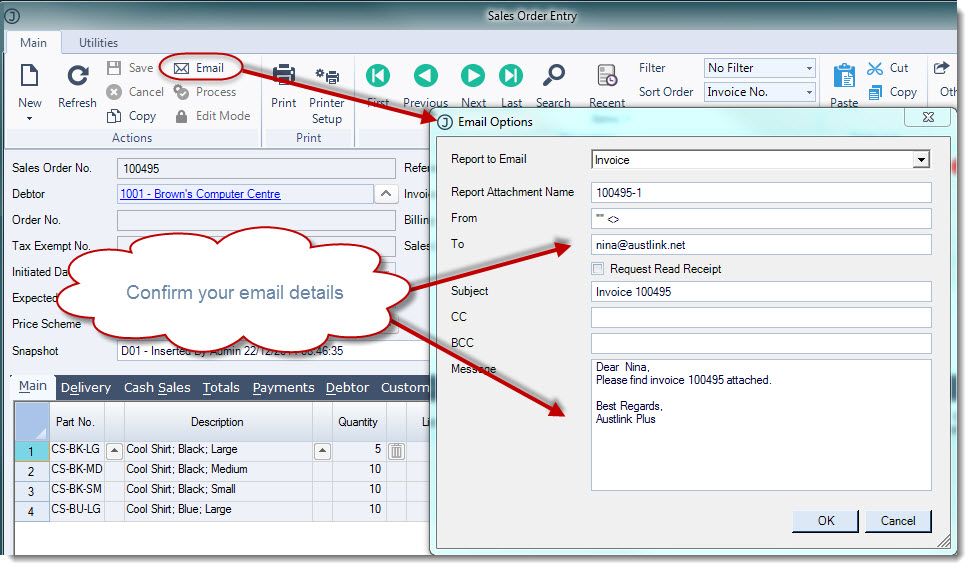Click the Description column header
This screenshot has height=570, width=972.
(218, 422)
